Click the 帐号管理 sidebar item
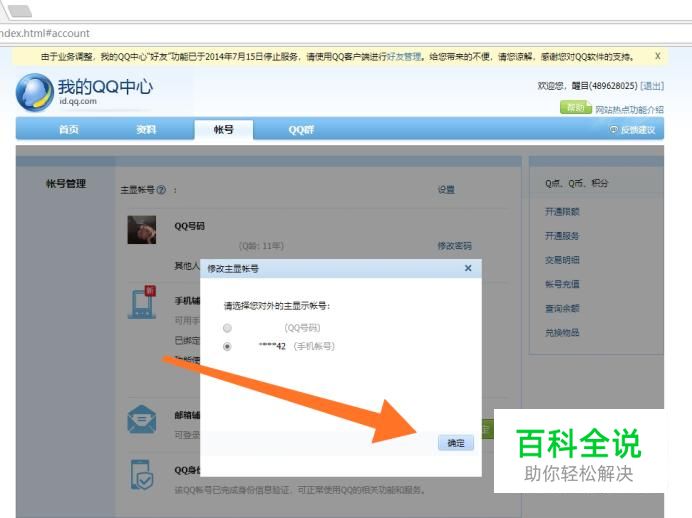 point(66,184)
